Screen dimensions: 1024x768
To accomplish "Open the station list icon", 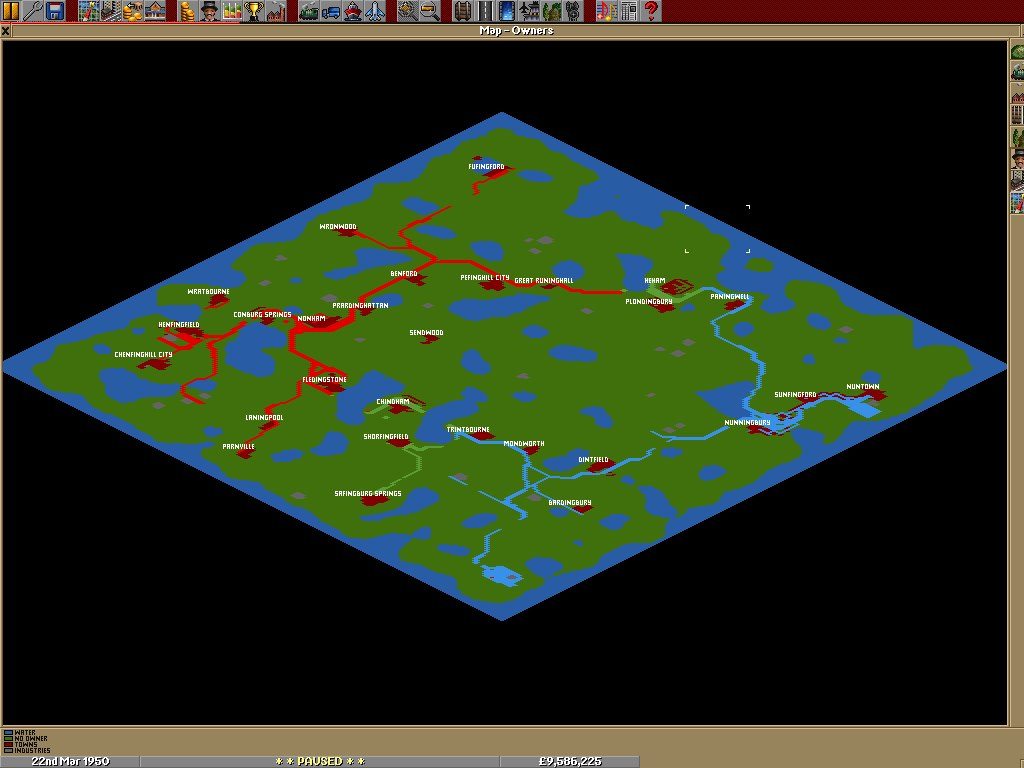I will pyautogui.click(x=155, y=10).
